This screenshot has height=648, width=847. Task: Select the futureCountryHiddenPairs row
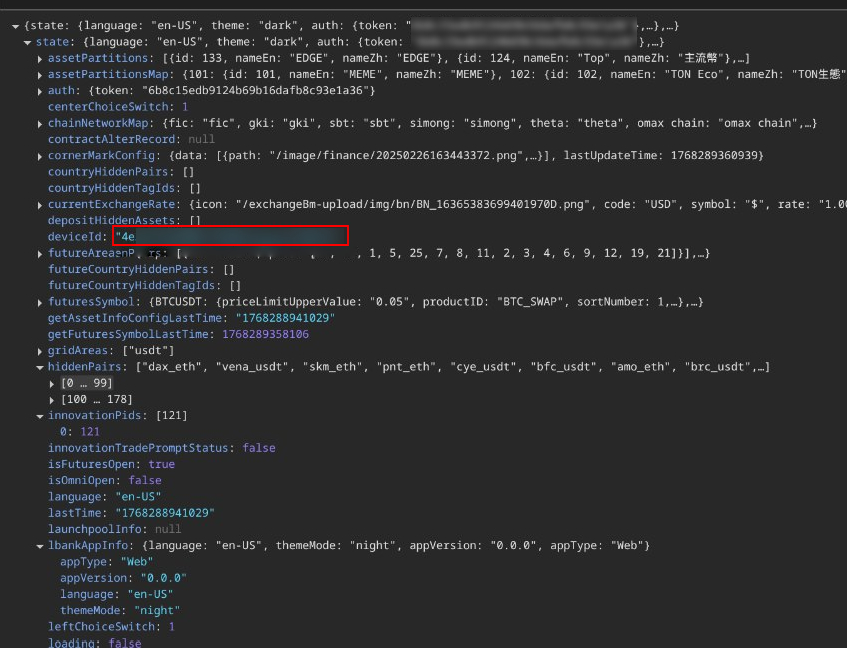[x=141, y=269]
